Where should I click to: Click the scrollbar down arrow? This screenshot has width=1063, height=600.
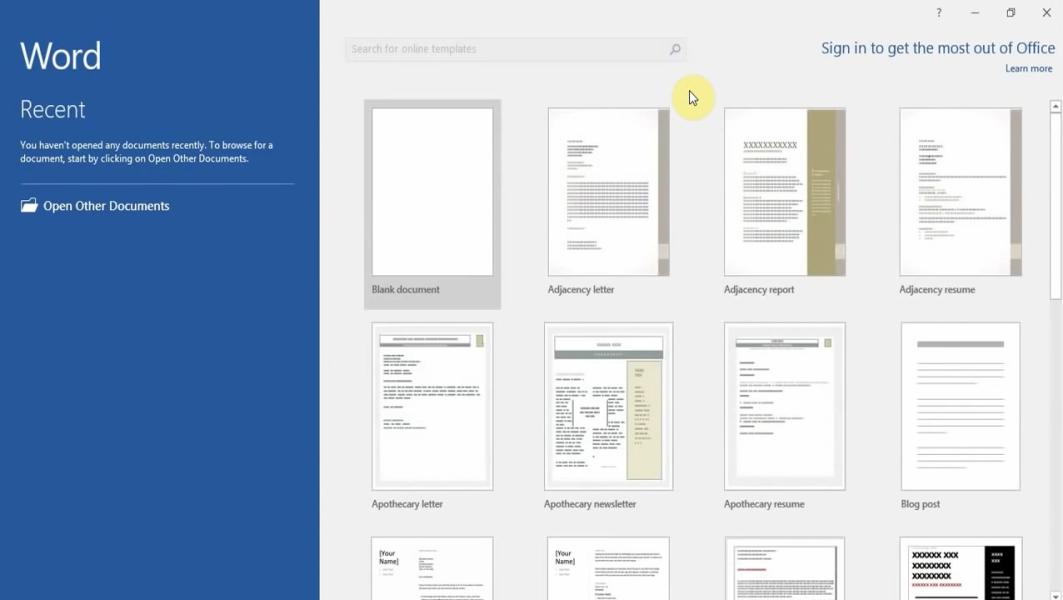point(1056,595)
